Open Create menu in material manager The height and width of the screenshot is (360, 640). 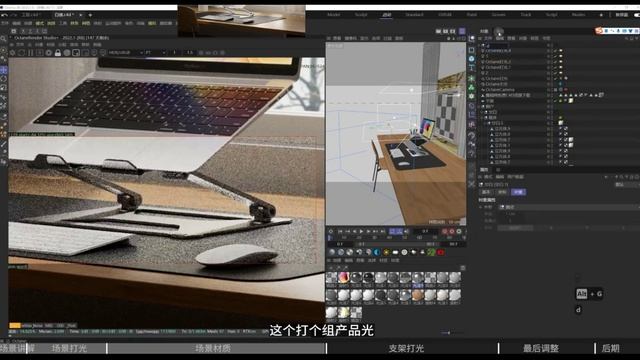337,260
